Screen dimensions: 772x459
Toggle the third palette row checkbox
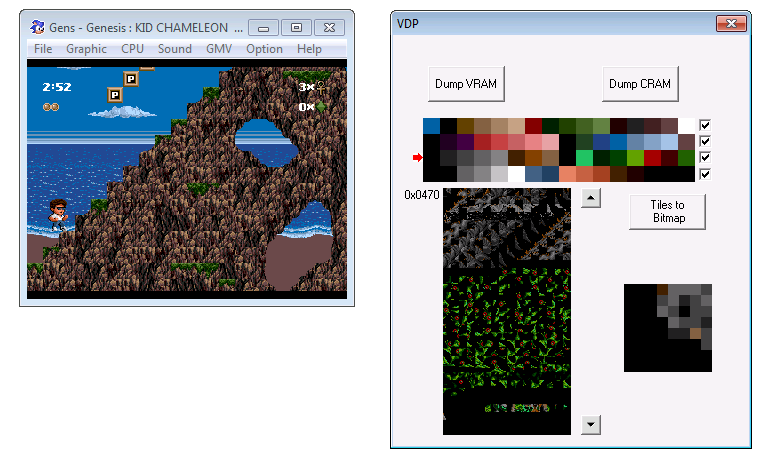click(x=705, y=158)
